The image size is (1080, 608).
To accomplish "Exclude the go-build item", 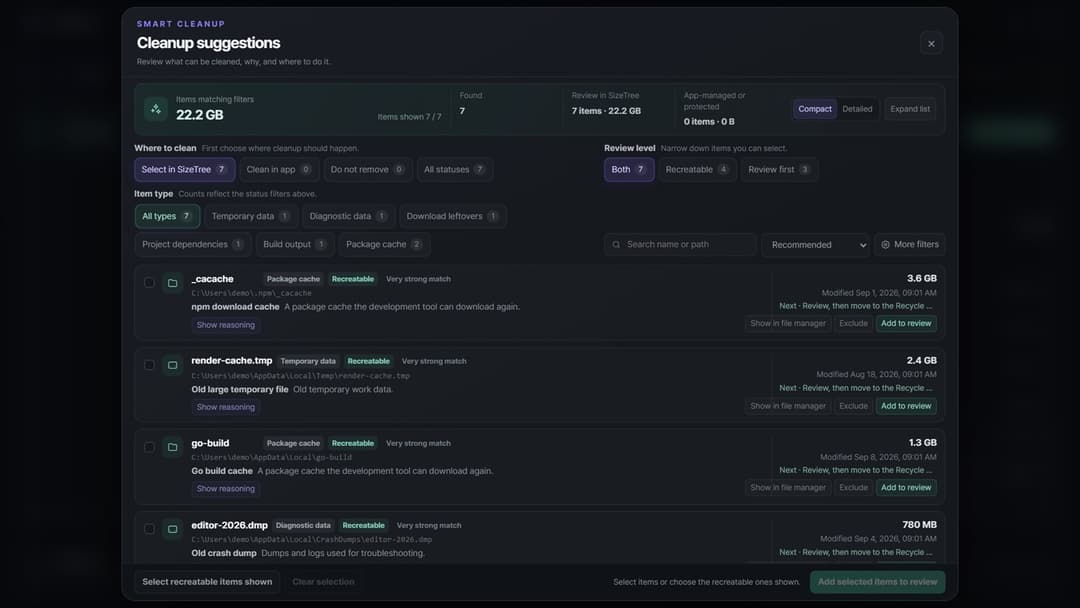I will [853, 488].
